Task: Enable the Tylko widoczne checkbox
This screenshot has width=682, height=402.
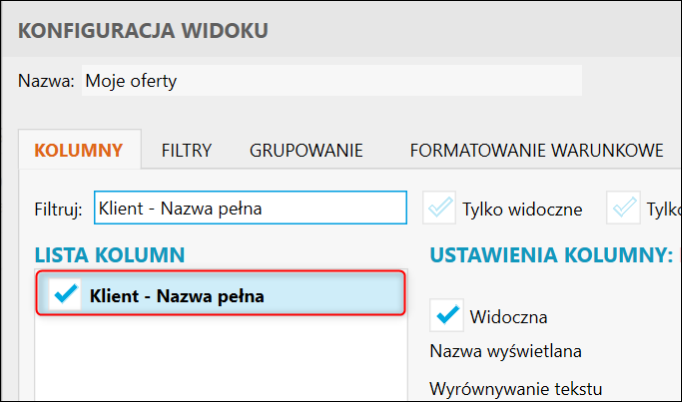Action: click(x=438, y=209)
